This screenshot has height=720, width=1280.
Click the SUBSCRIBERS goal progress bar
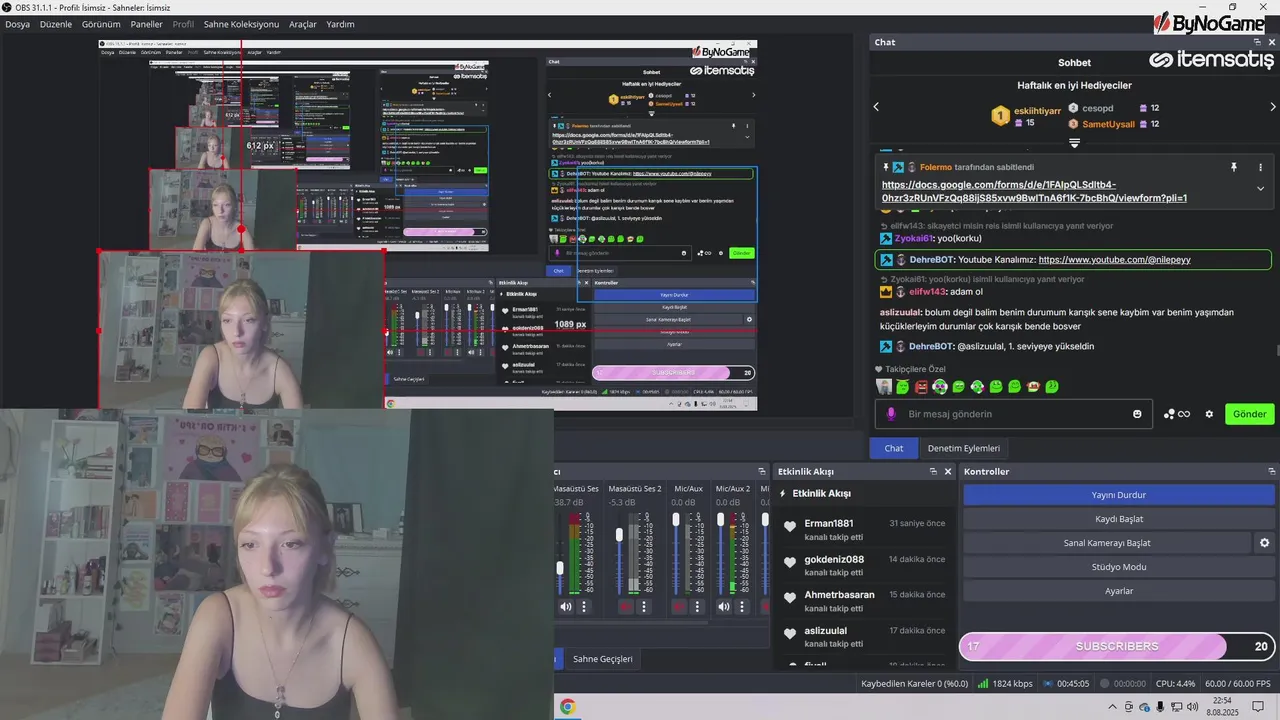point(1117,647)
